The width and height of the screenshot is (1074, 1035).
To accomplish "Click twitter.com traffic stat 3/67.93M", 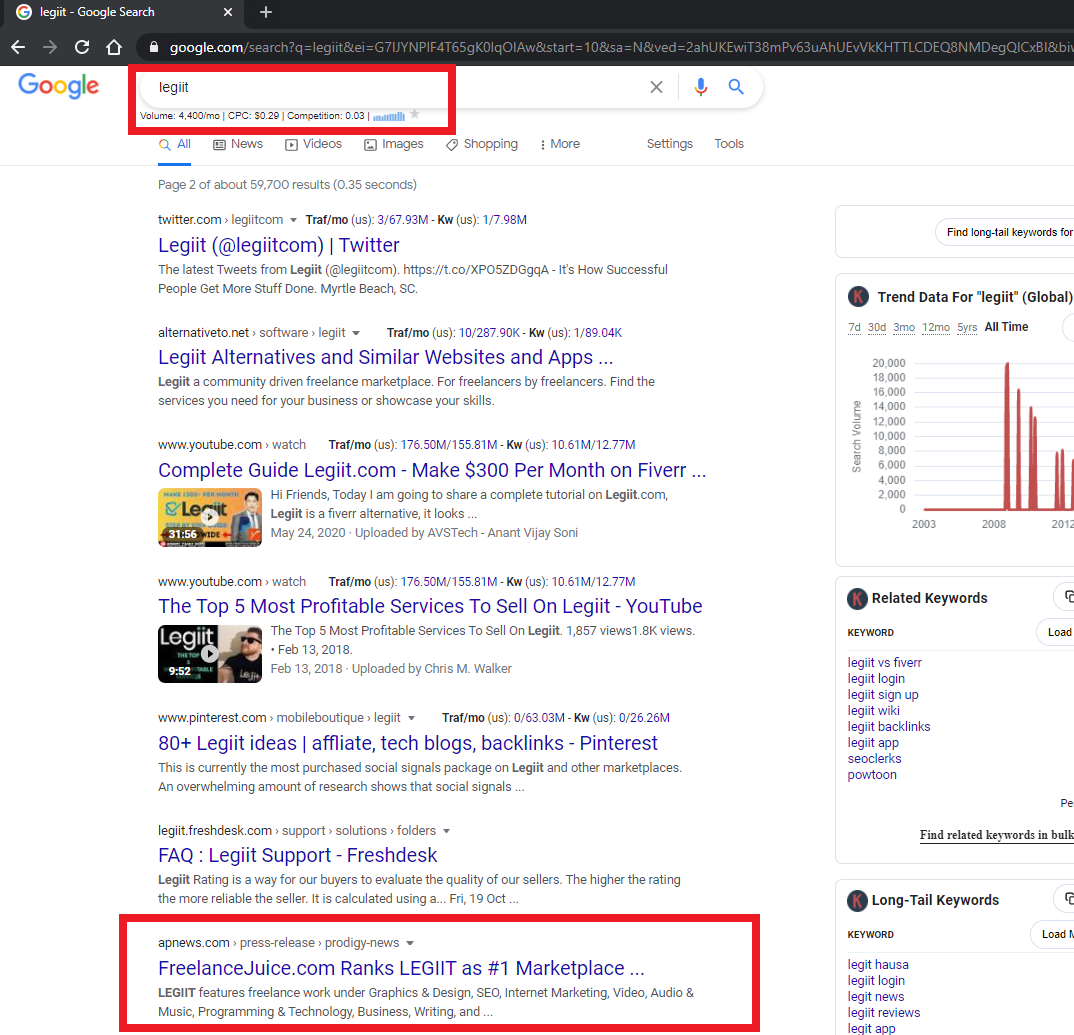I will pos(403,220).
